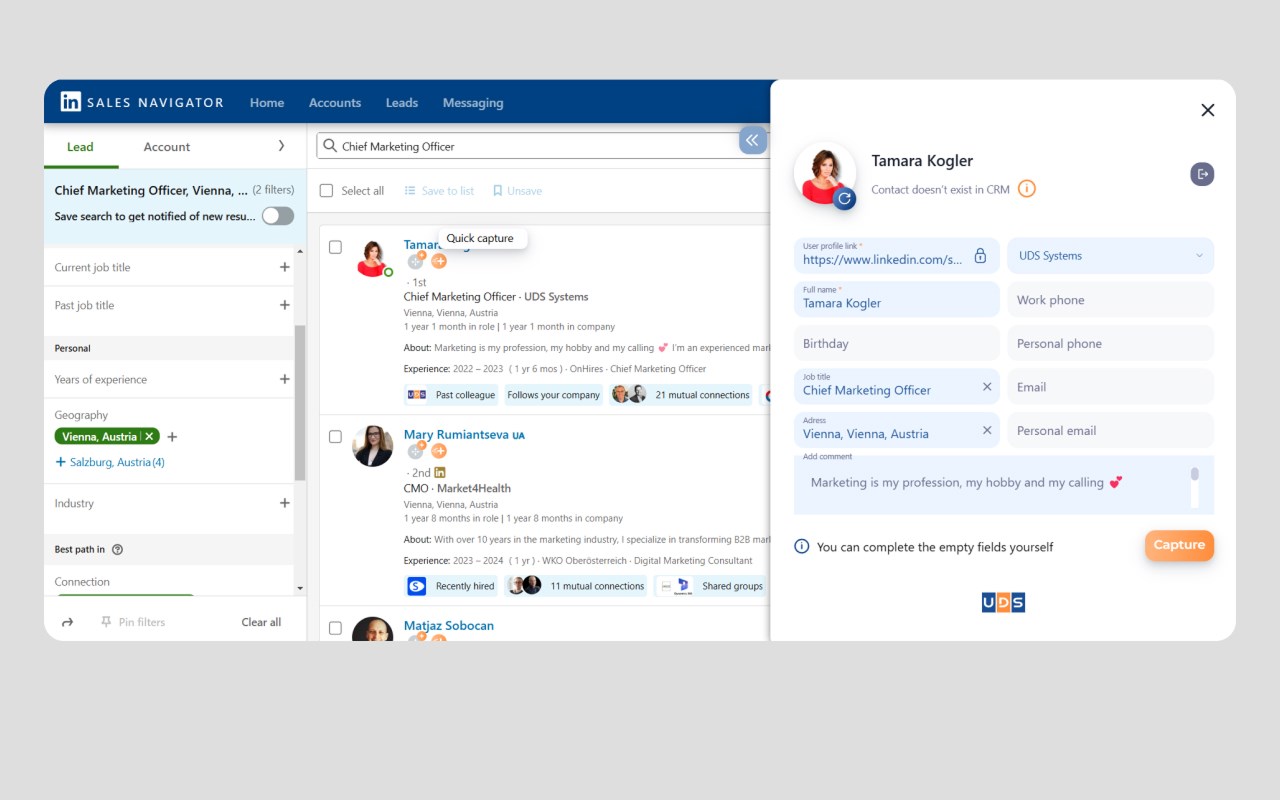Click grey capture icon for Mary Rumiantseva
This screenshot has height=800, width=1280.
point(416,451)
